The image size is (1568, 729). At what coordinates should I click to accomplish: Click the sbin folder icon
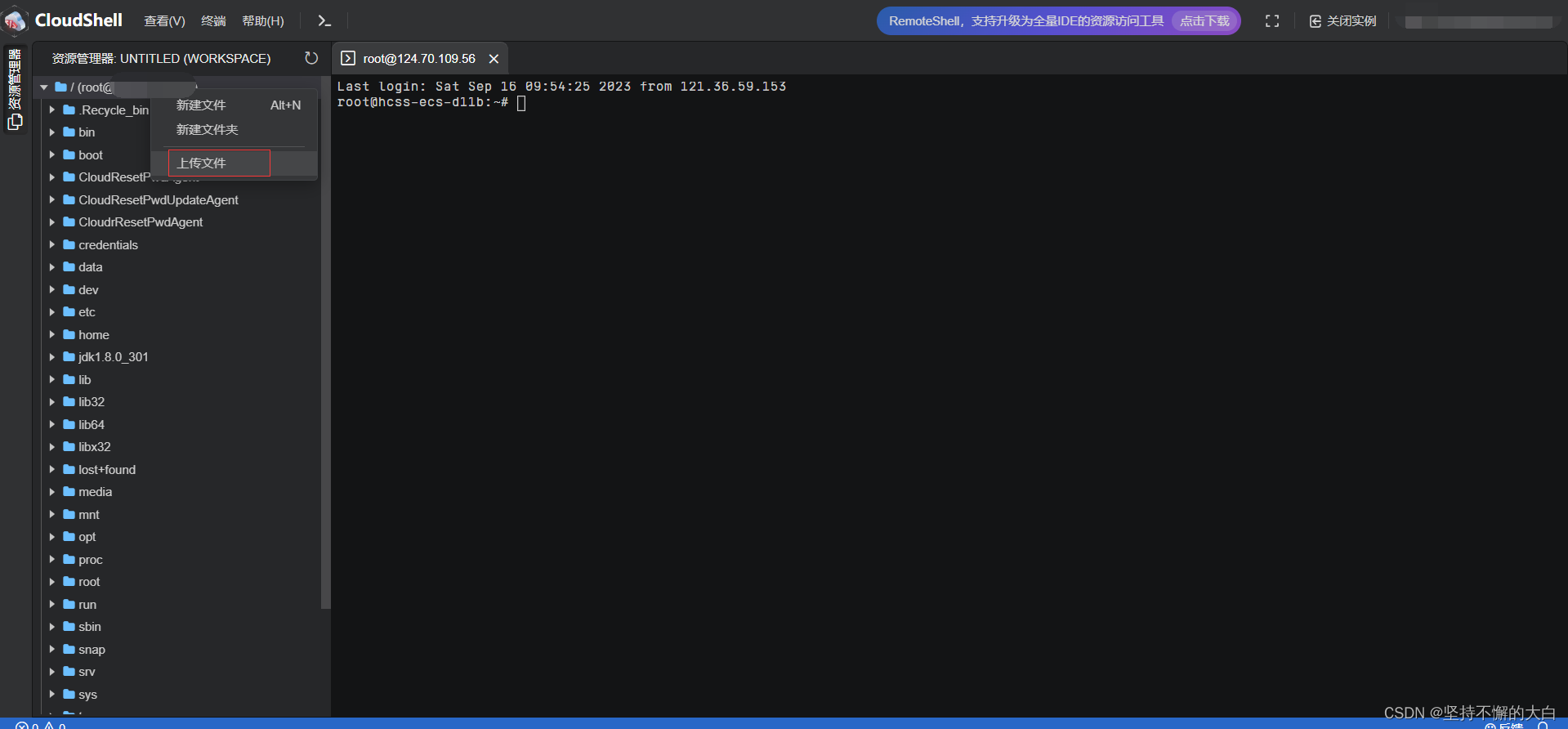click(x=69, y=626)
